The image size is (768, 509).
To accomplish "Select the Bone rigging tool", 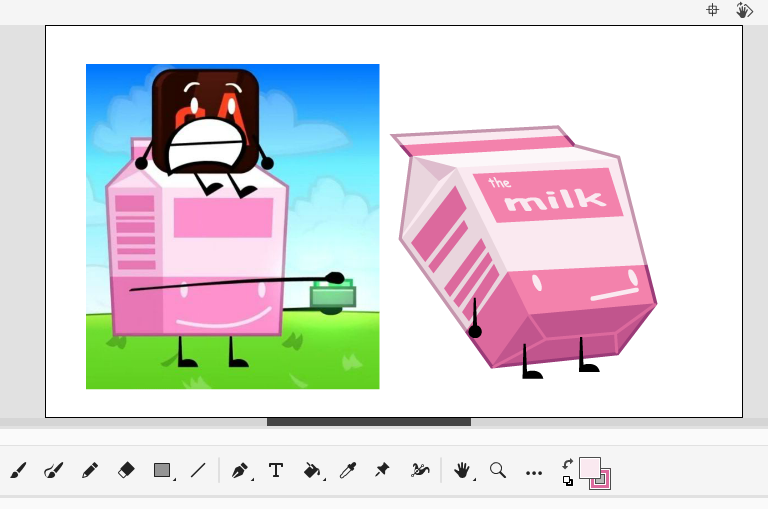I will point(420,470).
